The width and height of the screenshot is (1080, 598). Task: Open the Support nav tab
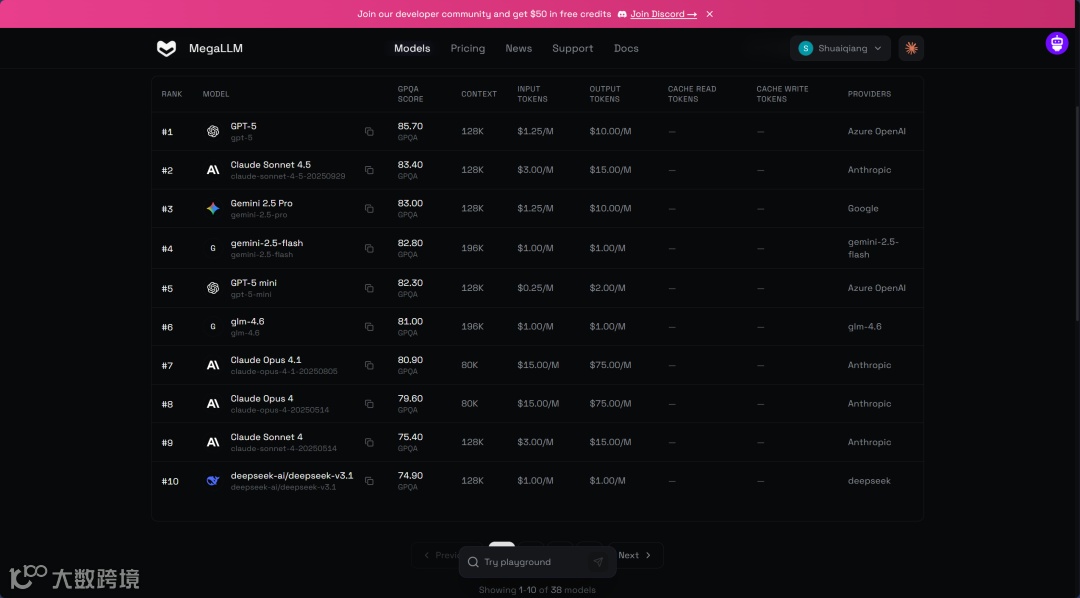(572, 48)
